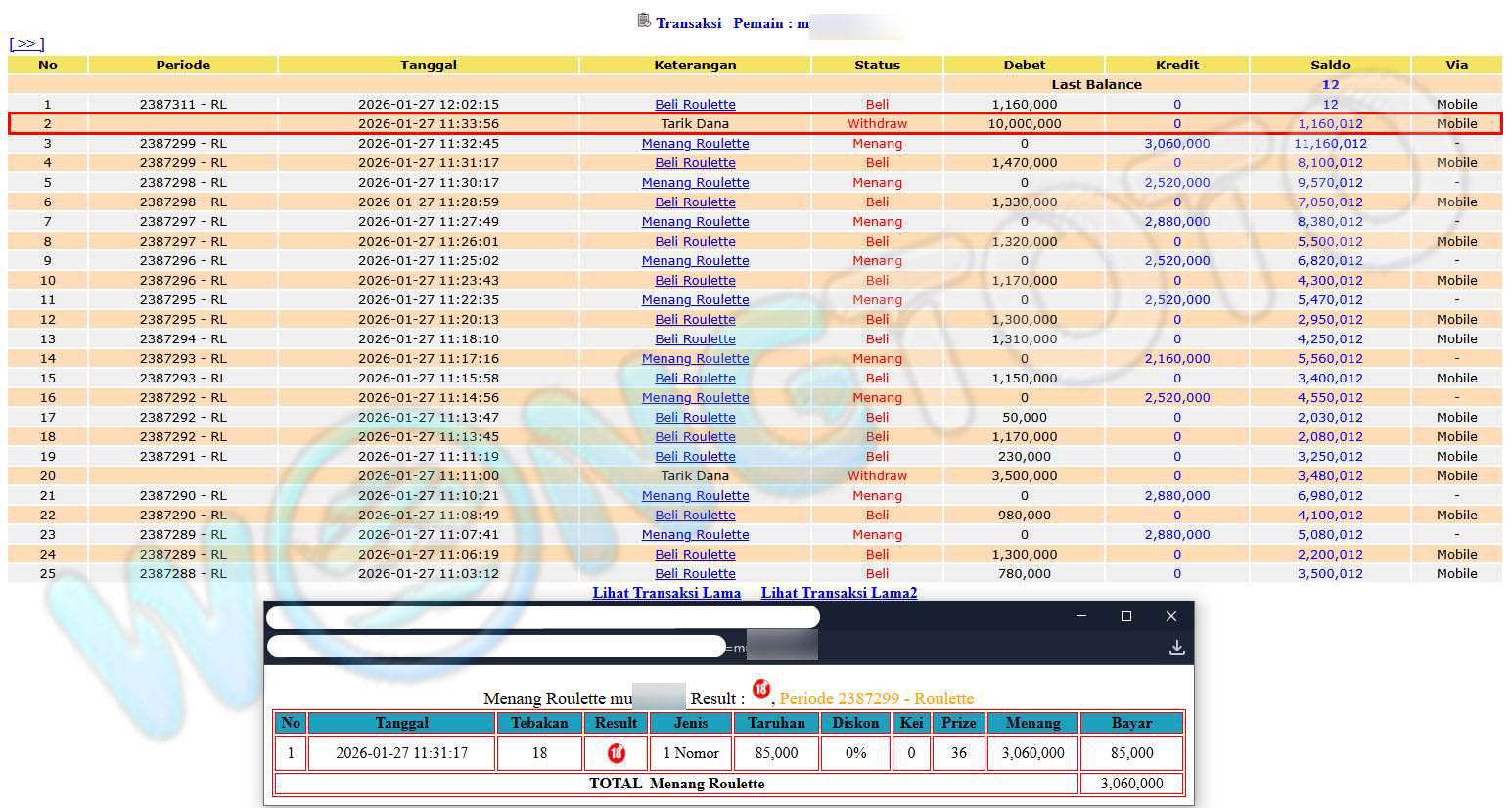Click the Tanggal column header
The height and width of the screenshot is (808, 1512).
(428, 66)
